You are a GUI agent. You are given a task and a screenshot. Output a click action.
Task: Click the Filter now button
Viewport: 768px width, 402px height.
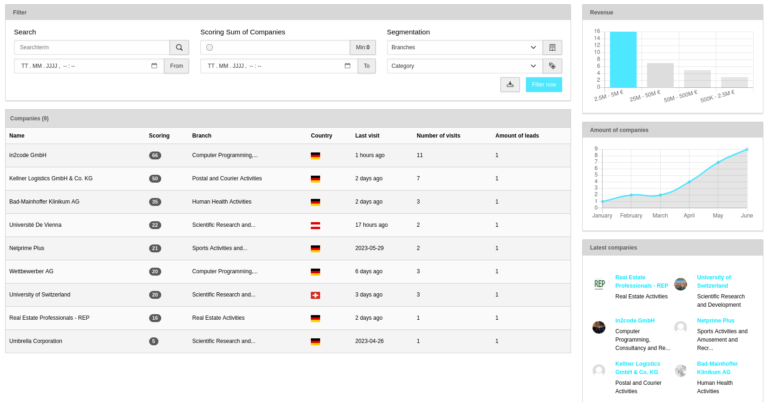click(544, 84)
